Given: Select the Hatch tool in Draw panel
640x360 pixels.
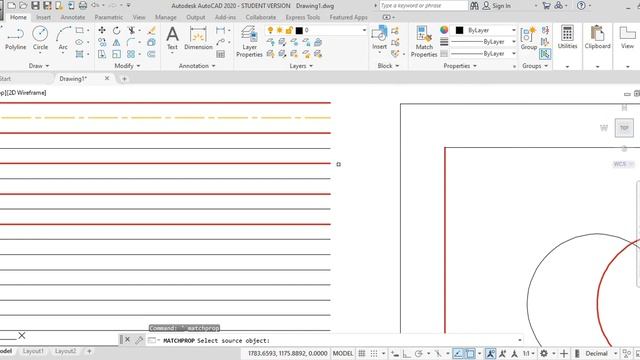Looking at the screenshot, I should (x=80, y=54).
